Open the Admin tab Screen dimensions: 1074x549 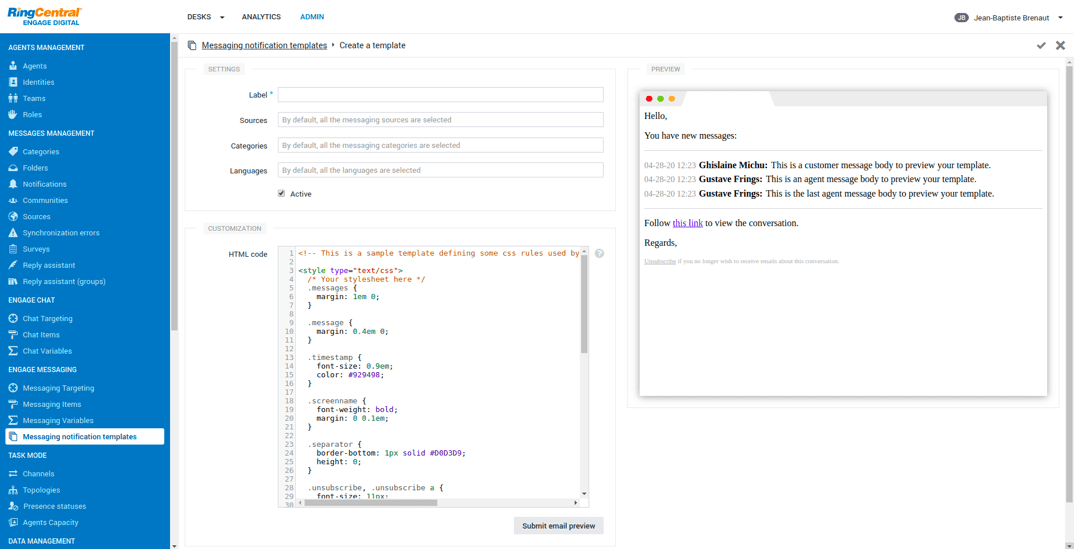click(x=312, y=17)
